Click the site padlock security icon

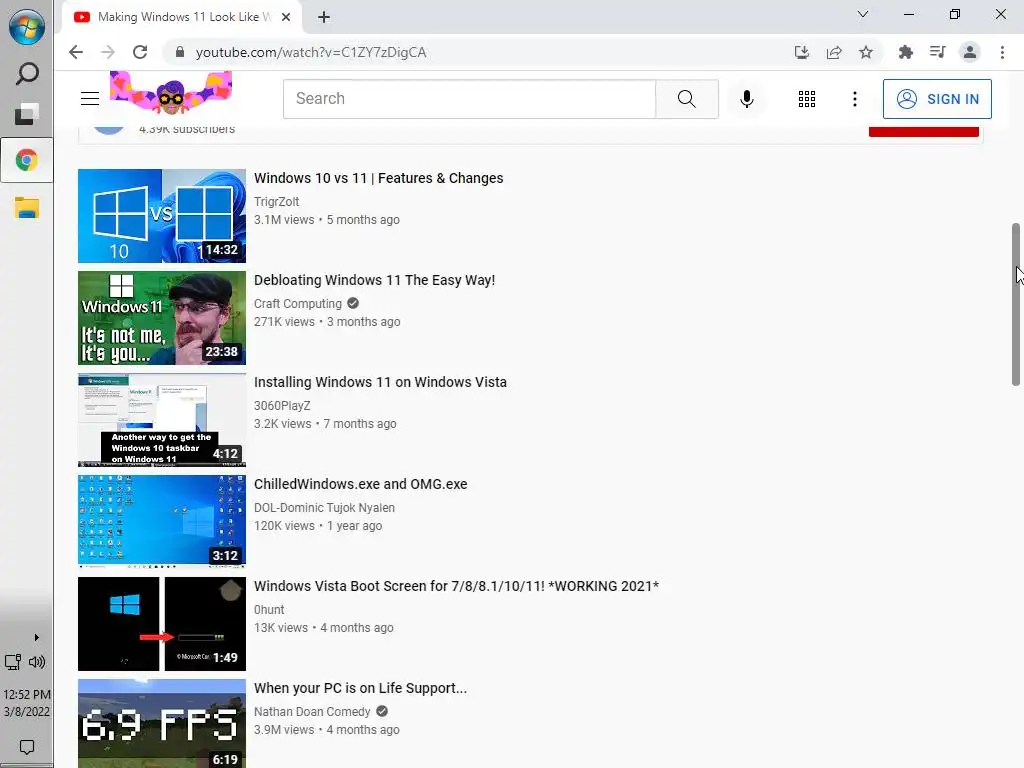(x=180, y=52)
